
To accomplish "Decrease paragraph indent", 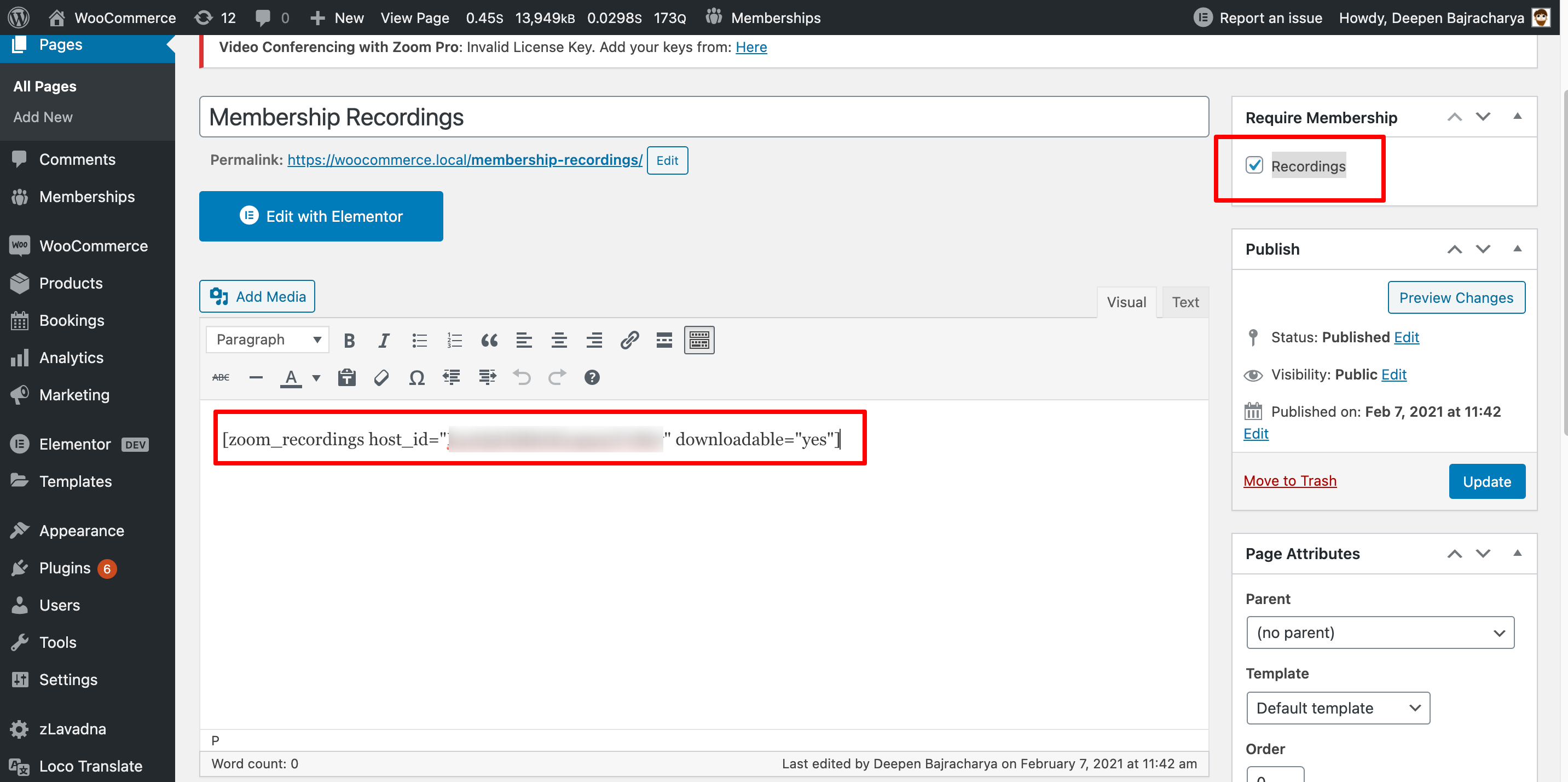I will (452, 378).
